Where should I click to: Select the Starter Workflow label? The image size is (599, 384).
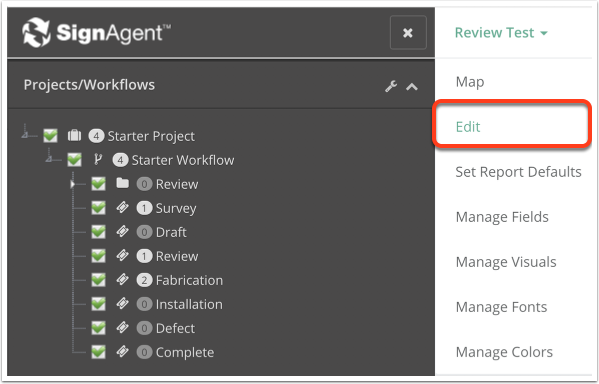click(x=183, y=160)
